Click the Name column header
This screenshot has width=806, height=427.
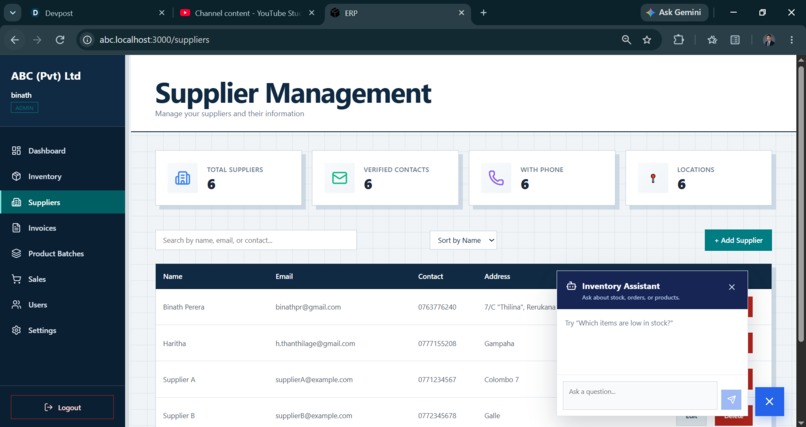(x=173, y=276)
